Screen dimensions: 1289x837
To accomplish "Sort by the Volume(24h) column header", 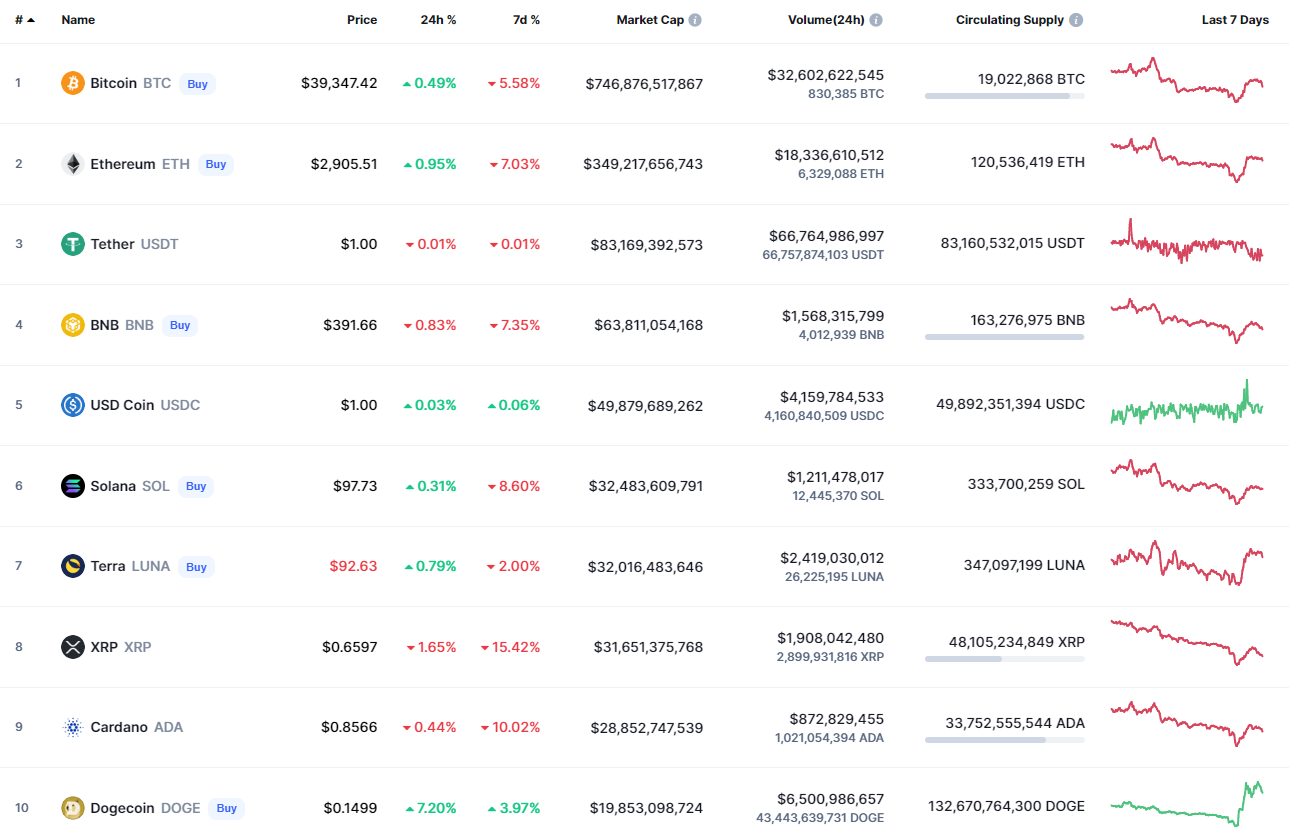I will pos(824,20).
